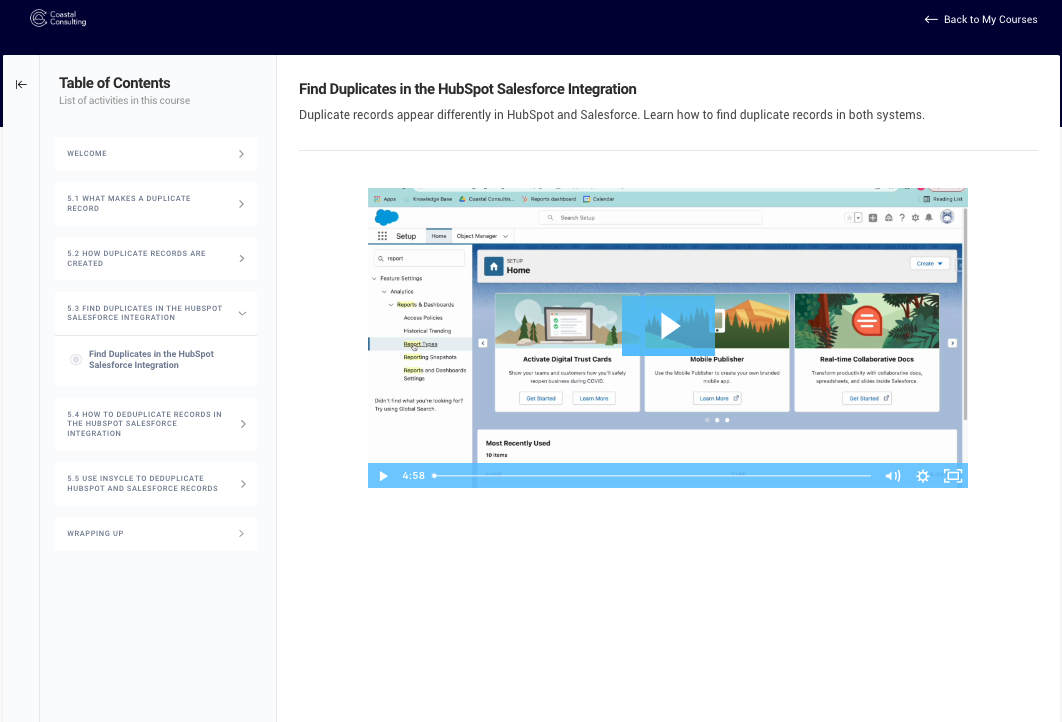The image size is (1062, 722).
Task: Open 5.1 What Makes a Duplicate Record
Action: tap(156, 204)
